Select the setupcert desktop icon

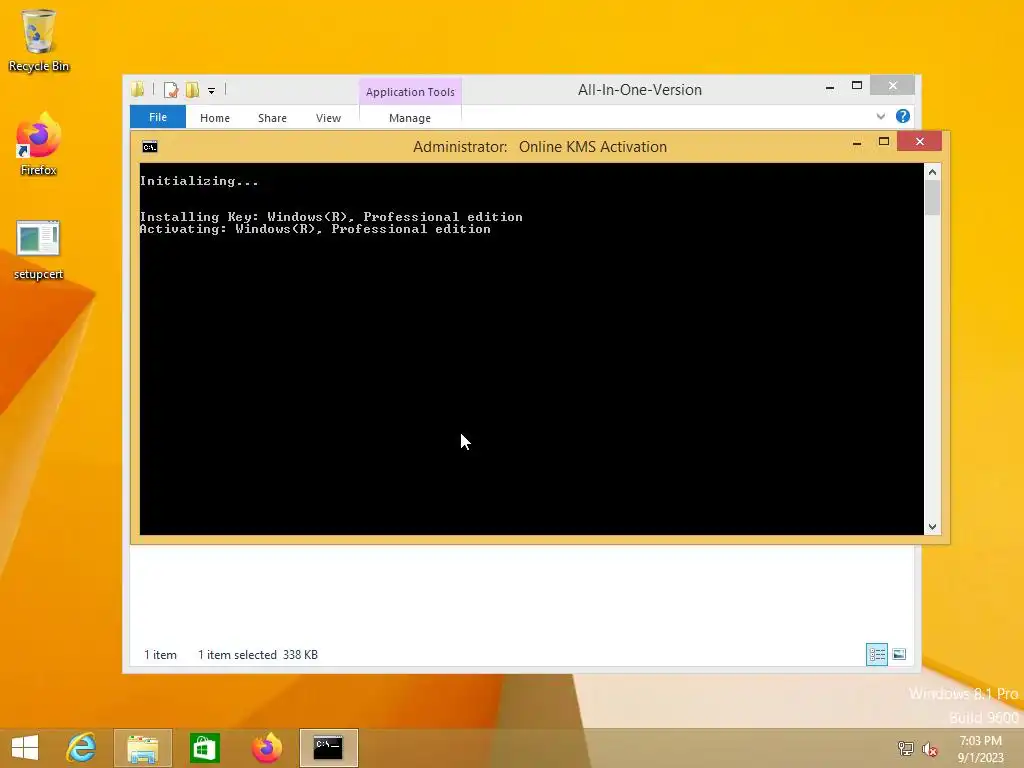[39, 249]
